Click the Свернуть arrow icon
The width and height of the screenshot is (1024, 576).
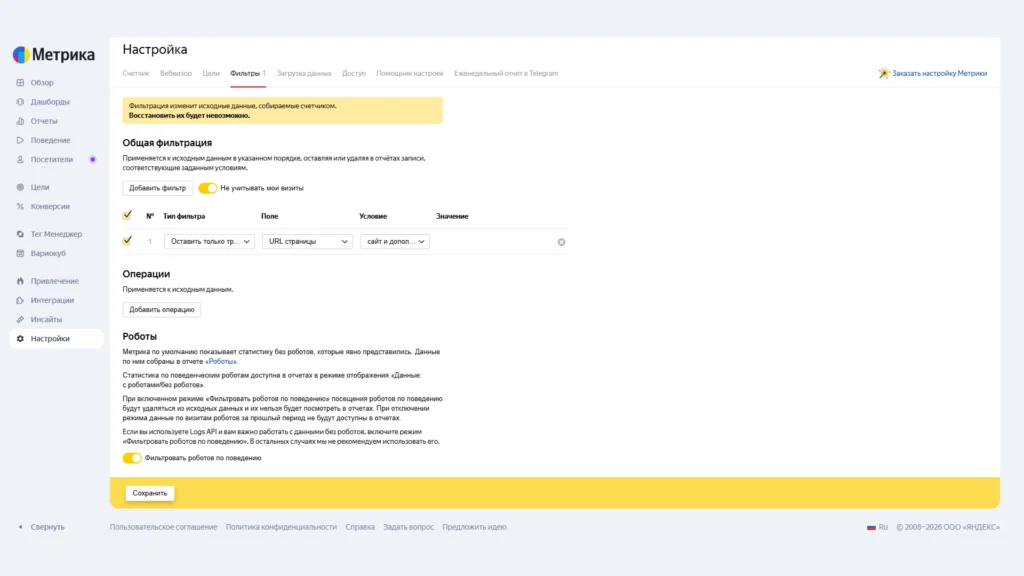click(x=20, y=527)
